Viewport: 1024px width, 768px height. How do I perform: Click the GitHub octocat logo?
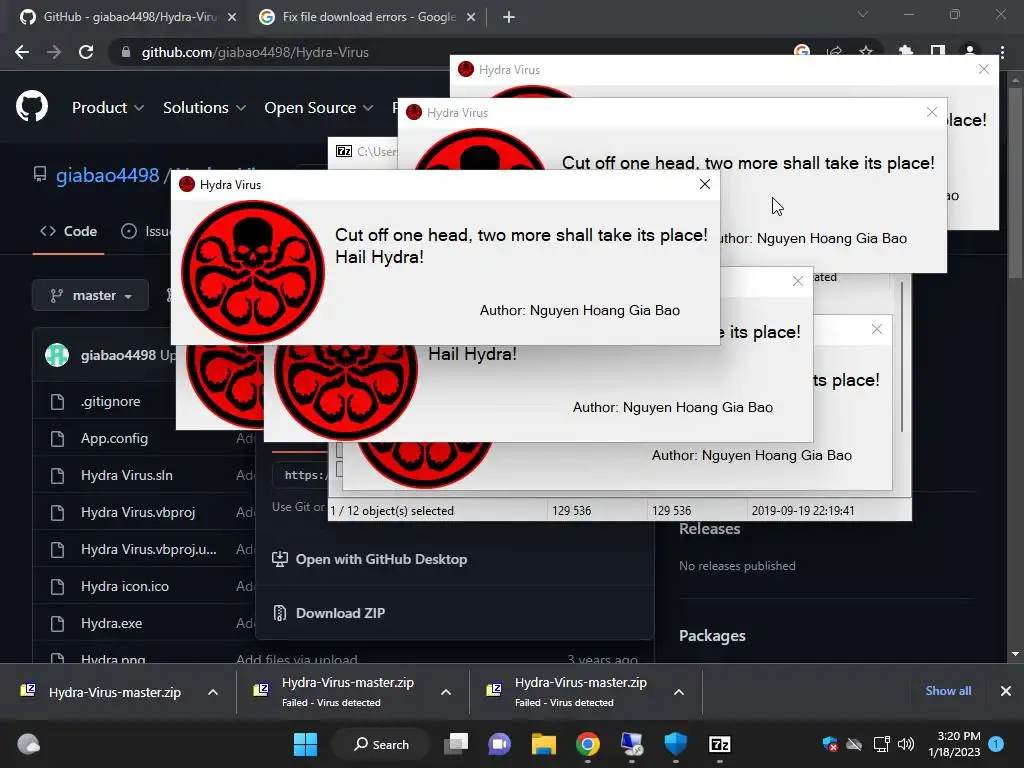tap(32, 106)
